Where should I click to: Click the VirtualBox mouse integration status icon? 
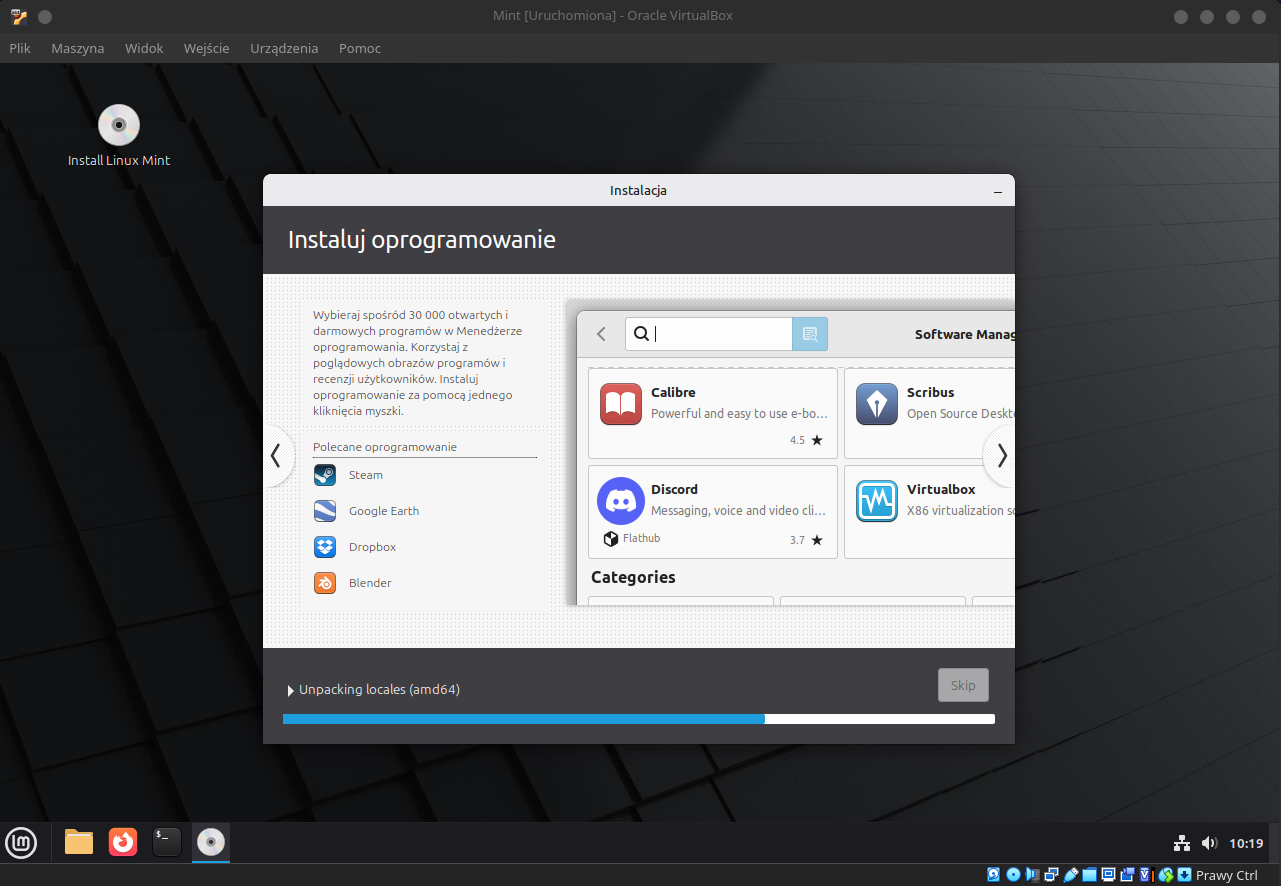(x=1166, y=875)
